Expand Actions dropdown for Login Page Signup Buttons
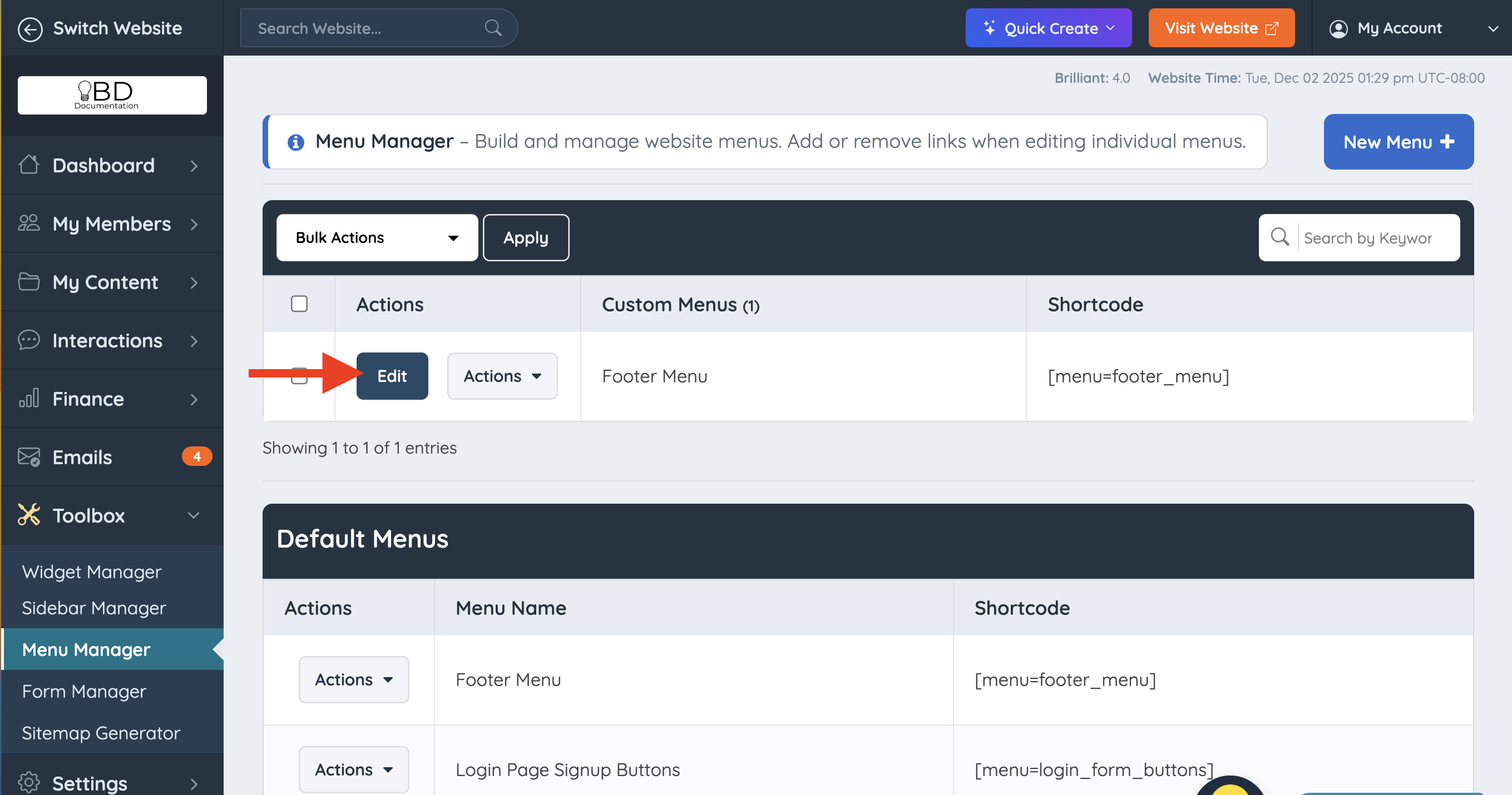 click(353, 769)
